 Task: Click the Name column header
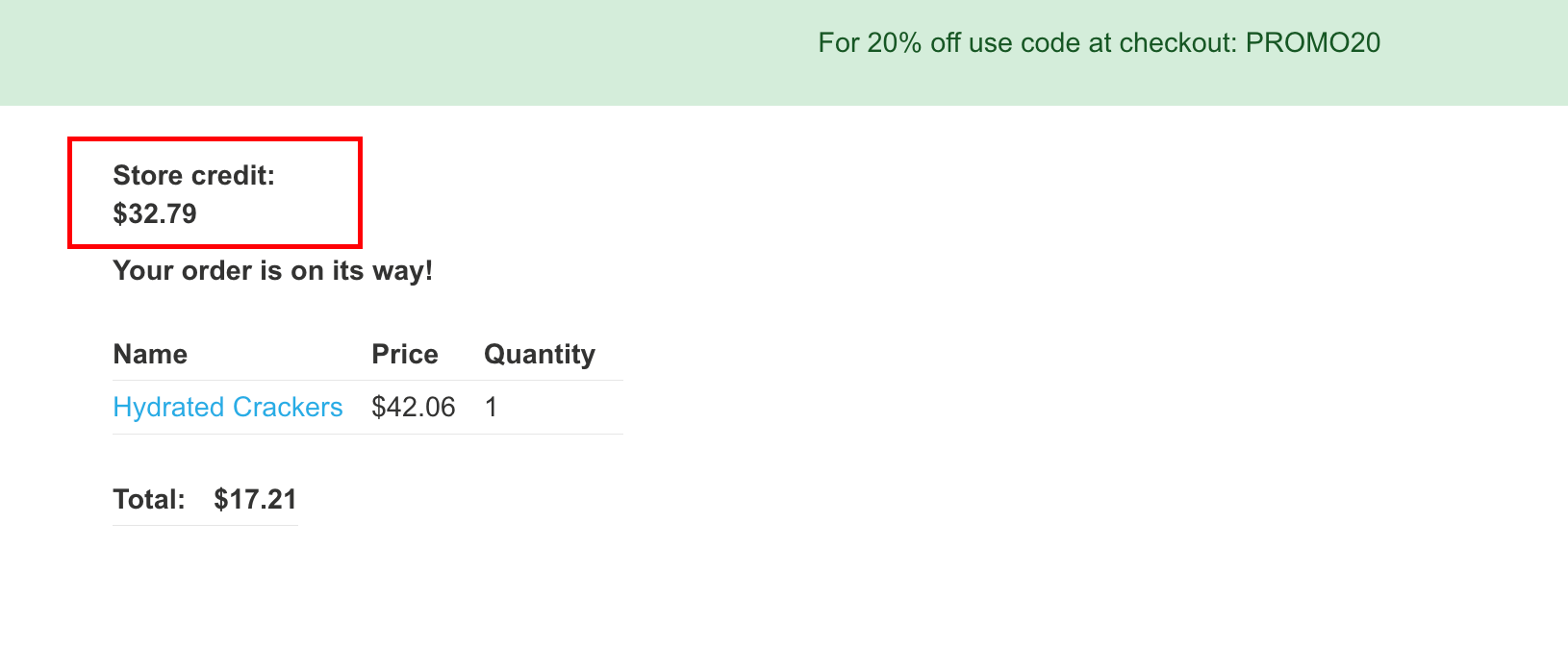150,355
